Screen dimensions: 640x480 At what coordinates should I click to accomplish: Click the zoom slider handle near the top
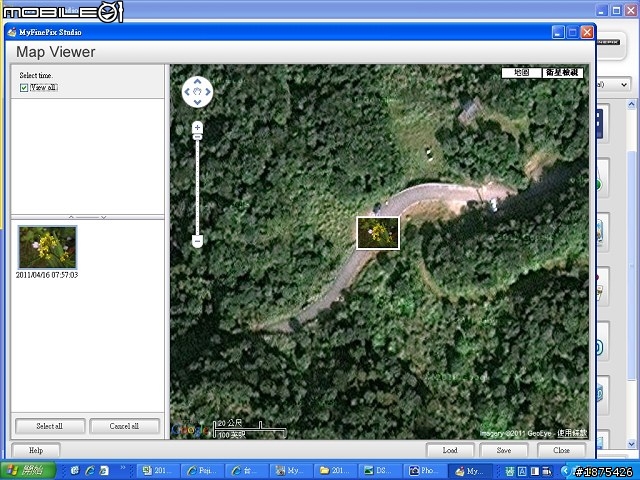[x=198, y=137]
